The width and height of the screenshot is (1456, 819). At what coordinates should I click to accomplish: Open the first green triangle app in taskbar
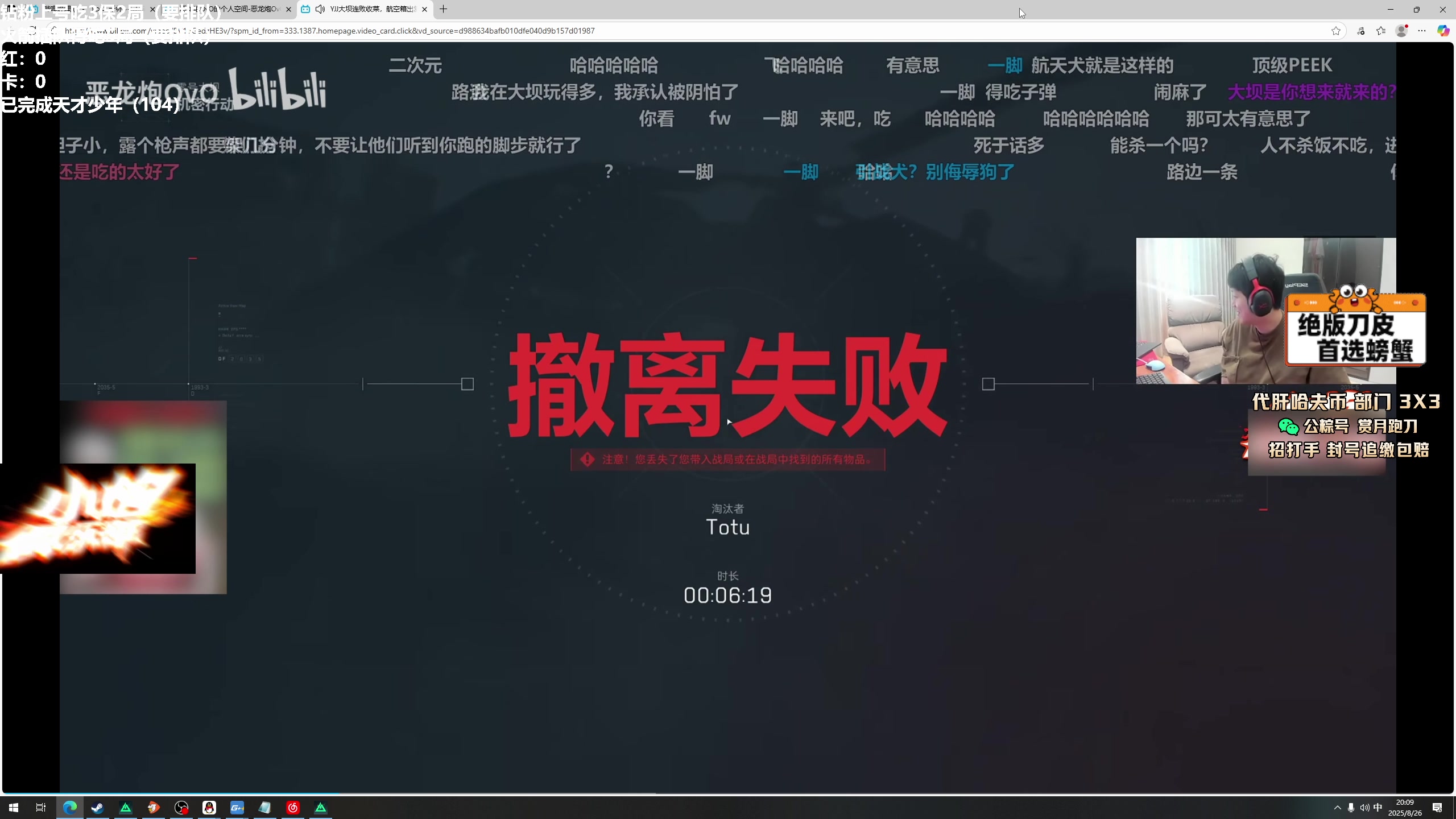click(126, 808)
